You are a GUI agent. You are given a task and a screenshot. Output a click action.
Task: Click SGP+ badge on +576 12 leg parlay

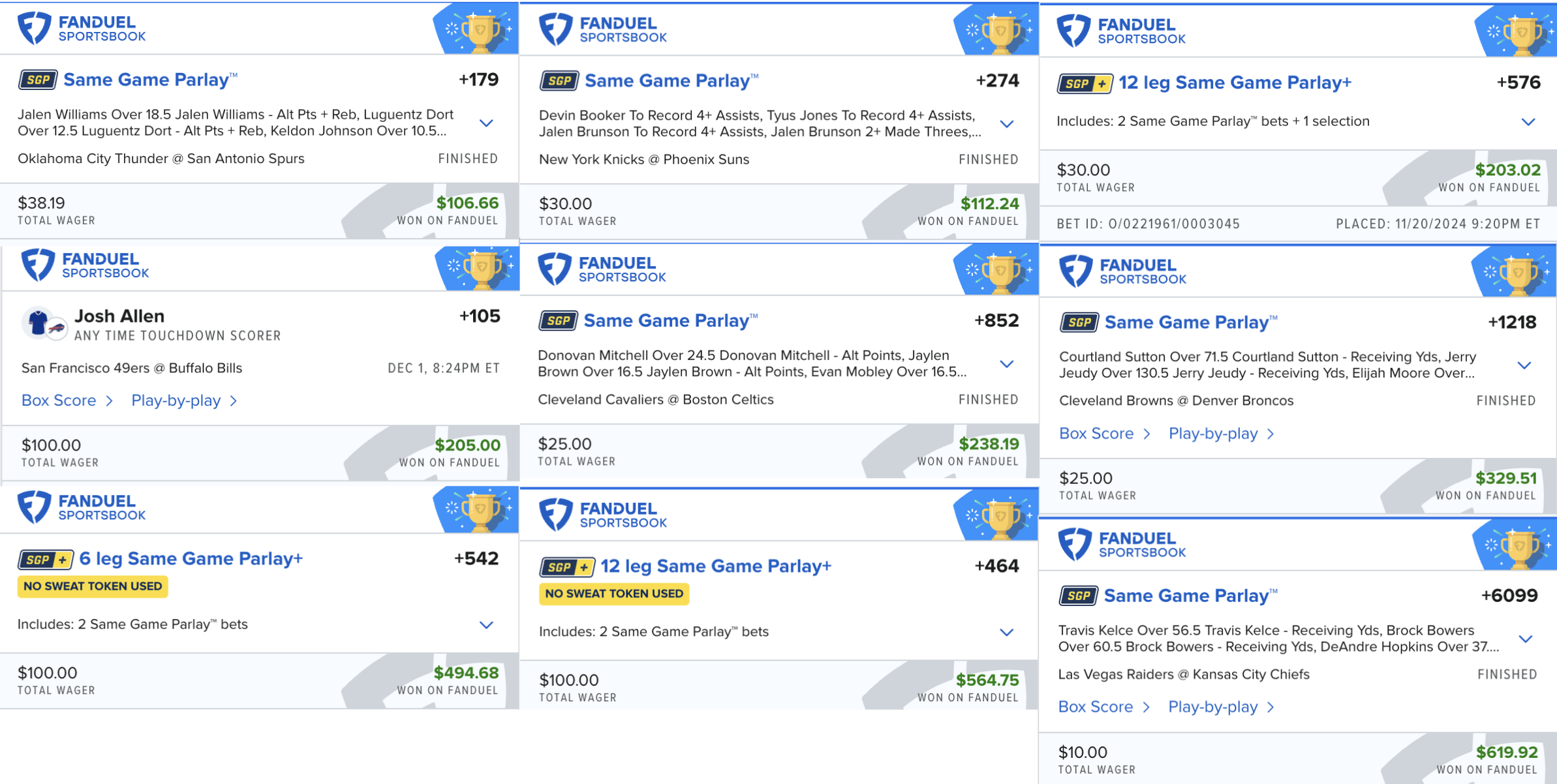(x=1084, y=83)
